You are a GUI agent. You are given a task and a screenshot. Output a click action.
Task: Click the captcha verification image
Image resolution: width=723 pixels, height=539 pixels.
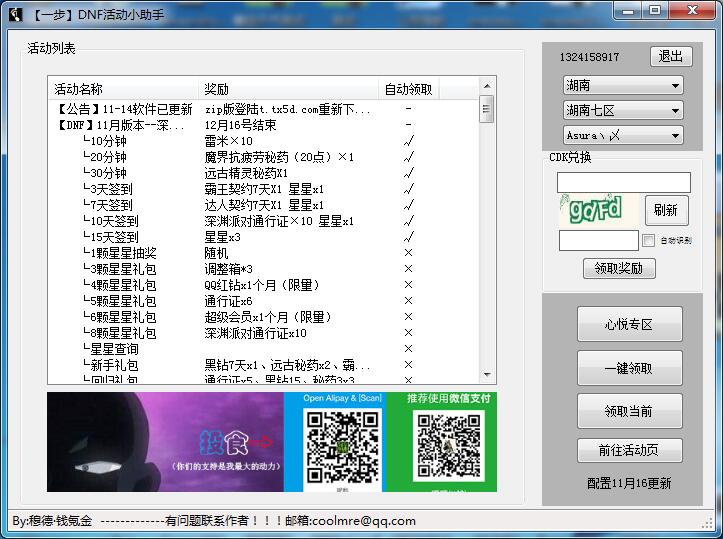click(597, 211)
